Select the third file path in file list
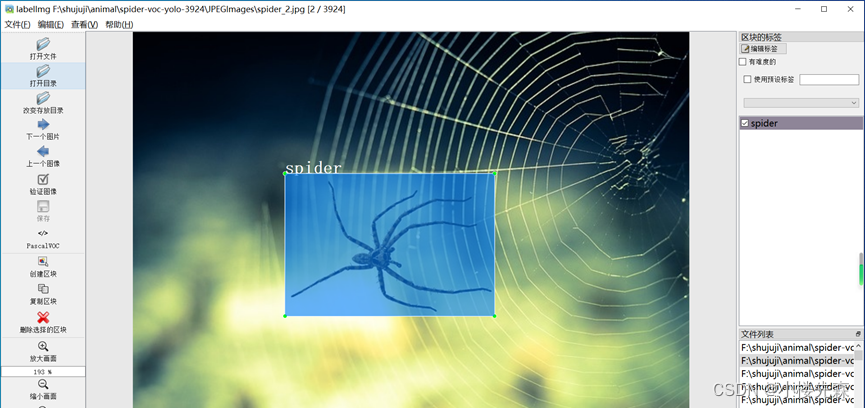The image size is (865, 408). pos(797,374)
